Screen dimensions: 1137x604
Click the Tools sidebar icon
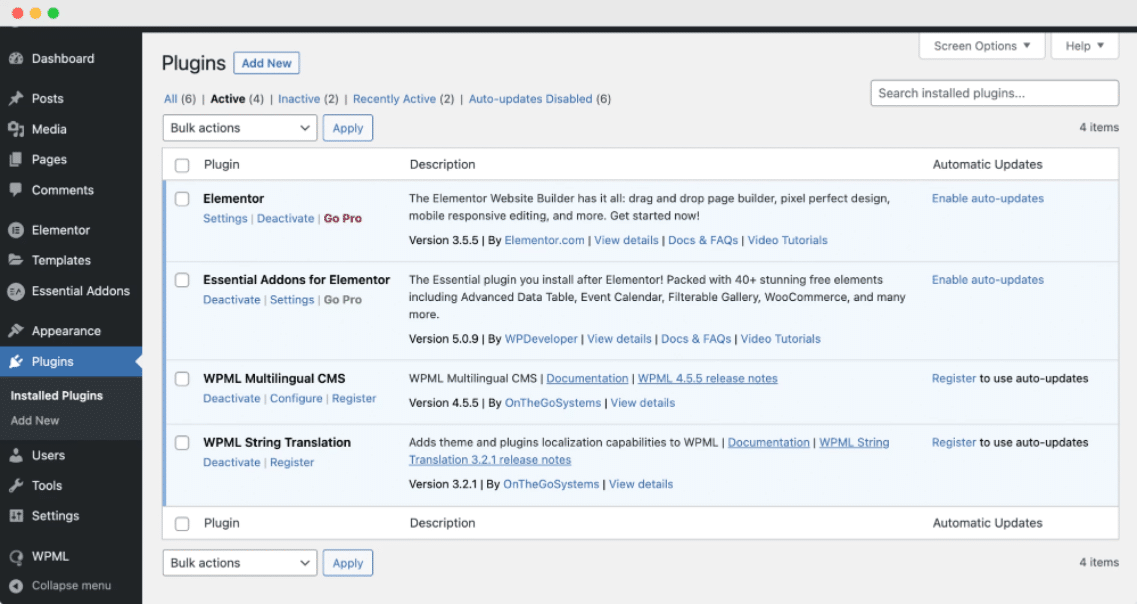pyautogui.click(x=16, y=485)
